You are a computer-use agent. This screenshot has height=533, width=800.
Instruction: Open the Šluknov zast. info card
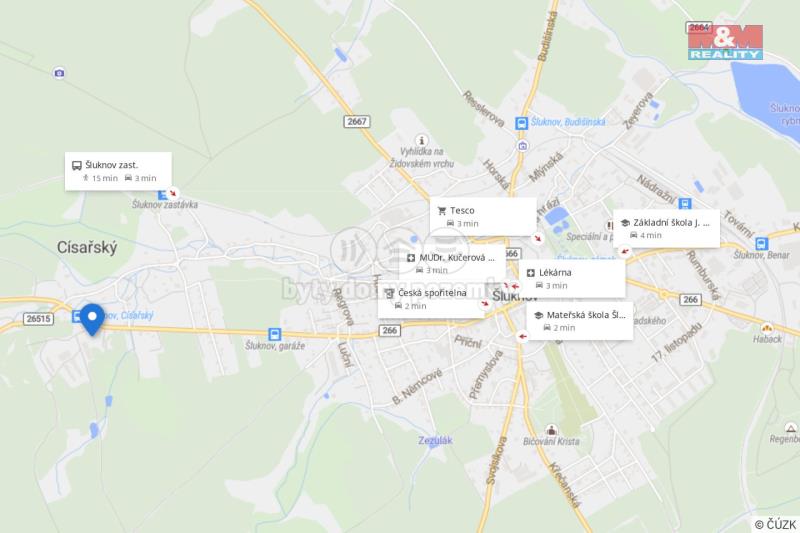pyautogui.click(x=118, y=171)
